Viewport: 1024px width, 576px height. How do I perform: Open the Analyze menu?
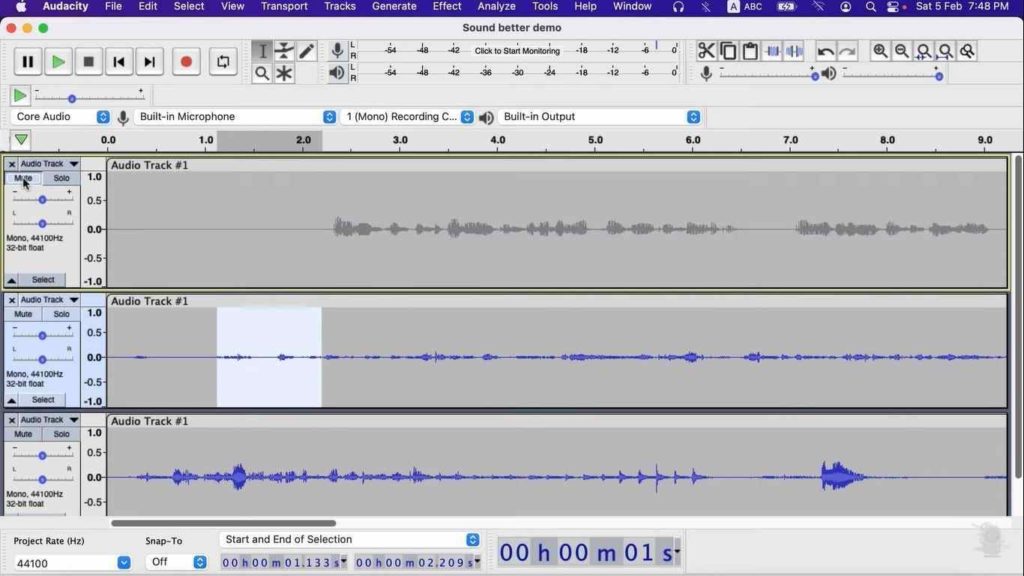(x=496, y=7)
